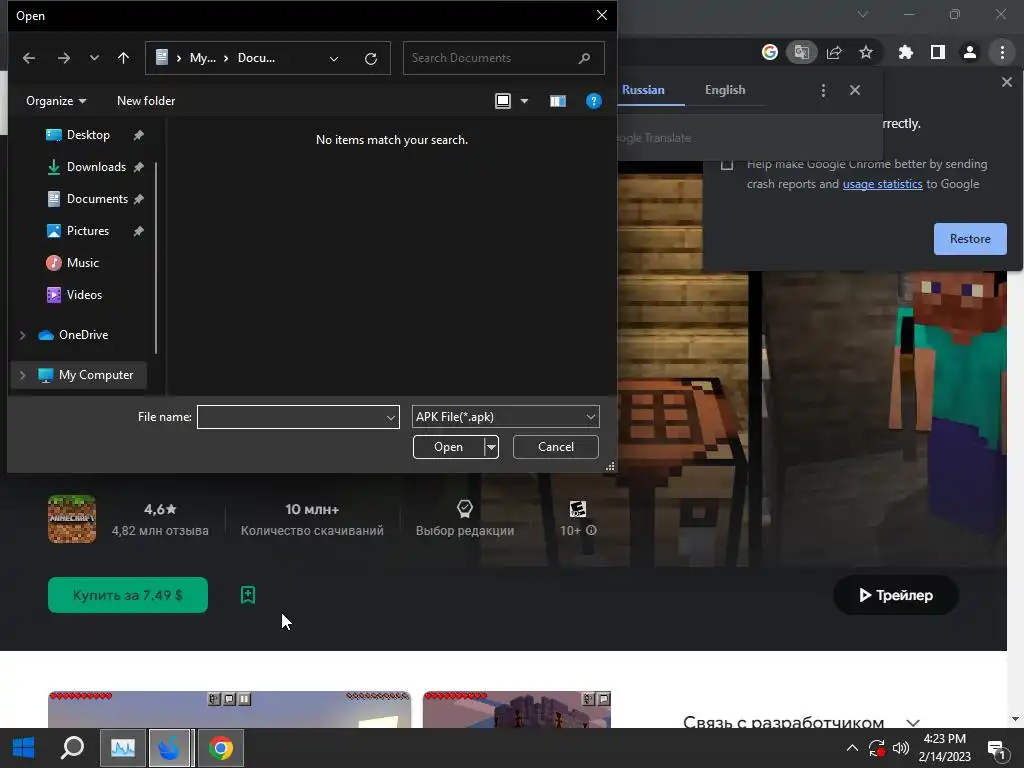This screenshot has width=1024, height=768.
Task: Open the APK File type filter dropdown
Action: tap(505, 417)
